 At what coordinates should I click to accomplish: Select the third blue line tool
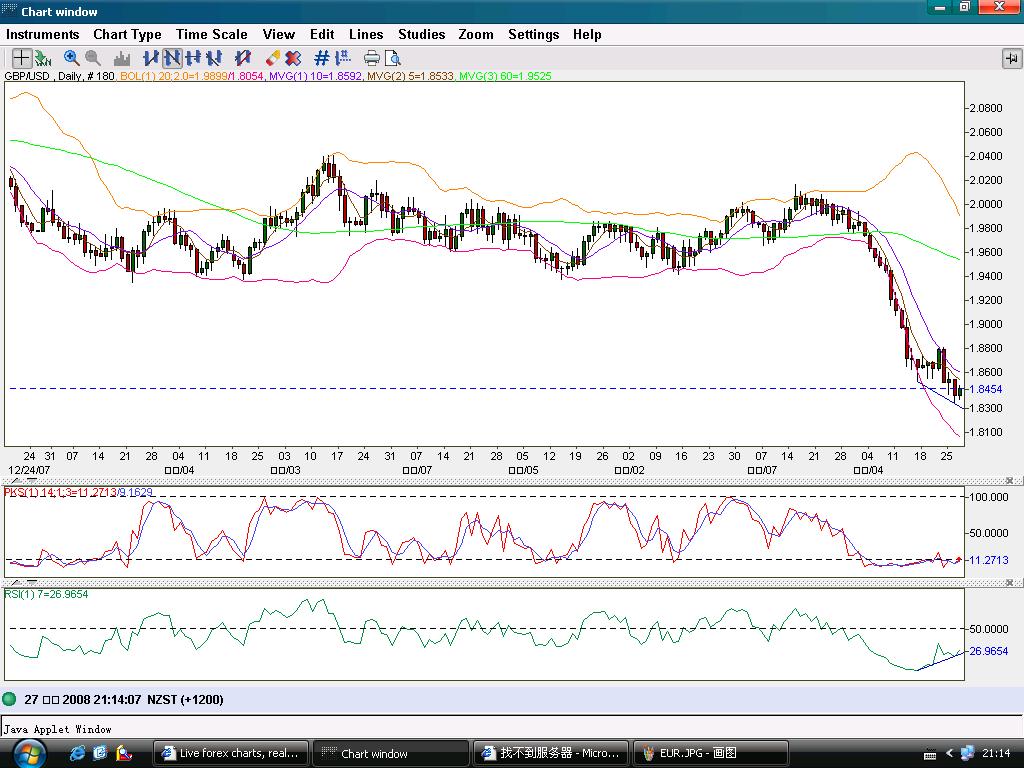193,59
